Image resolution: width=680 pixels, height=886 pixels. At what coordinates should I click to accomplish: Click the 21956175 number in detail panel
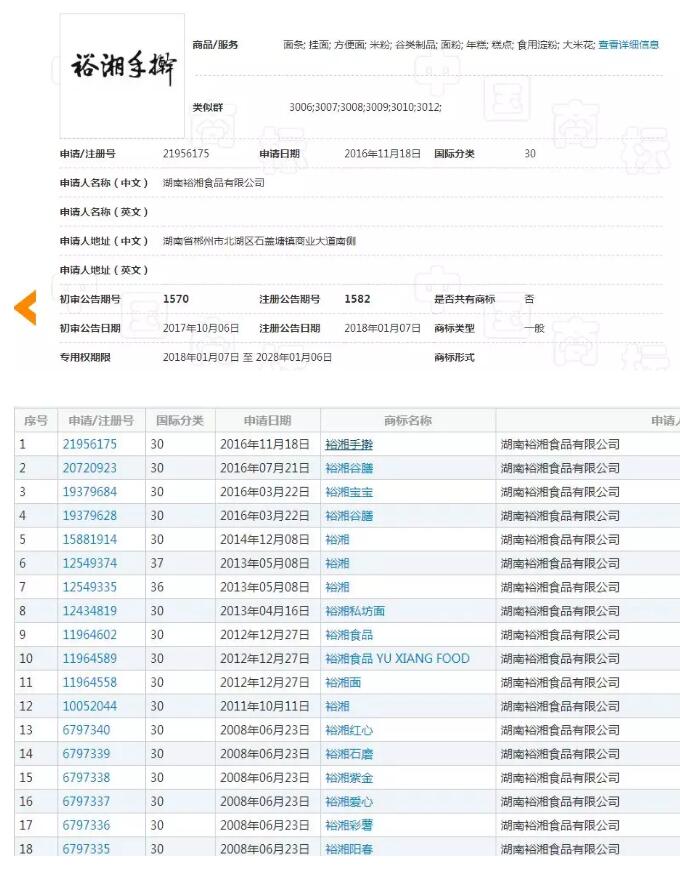click(186, 153)
